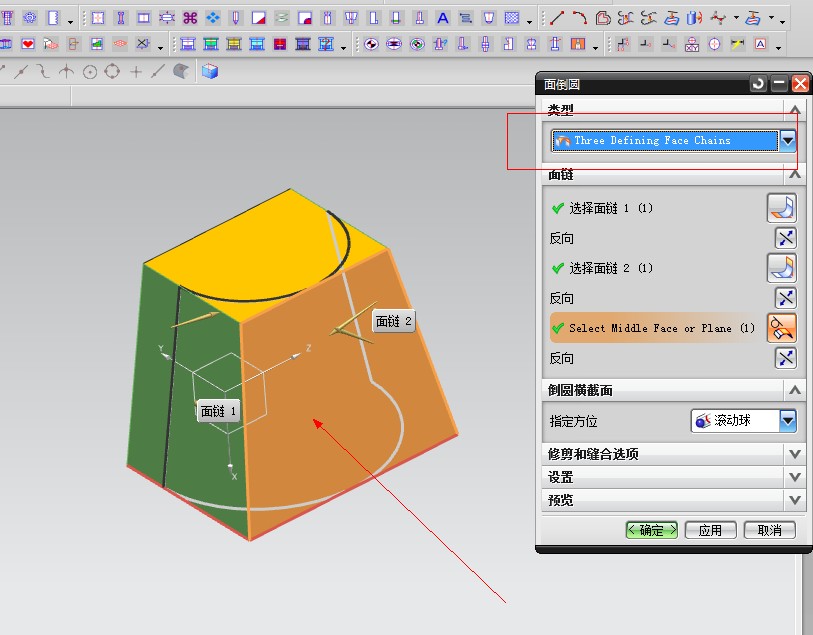Click the blue mold base icon
Viewport: 813px width, 635px height.
(188, 45)
